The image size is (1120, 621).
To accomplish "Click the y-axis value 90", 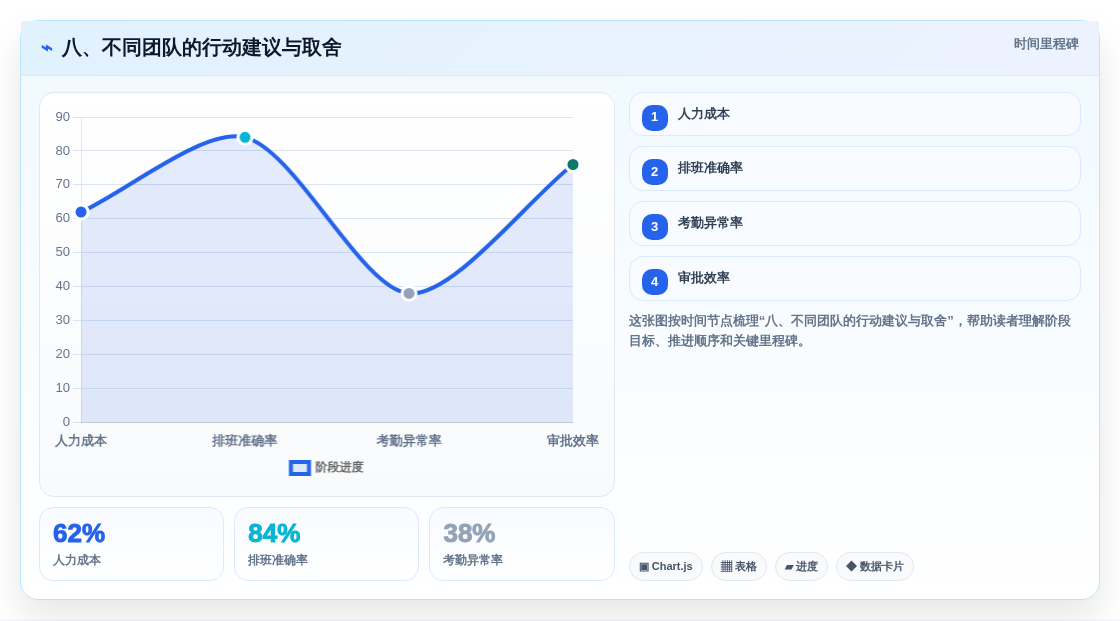I will (x=63, y=116).
